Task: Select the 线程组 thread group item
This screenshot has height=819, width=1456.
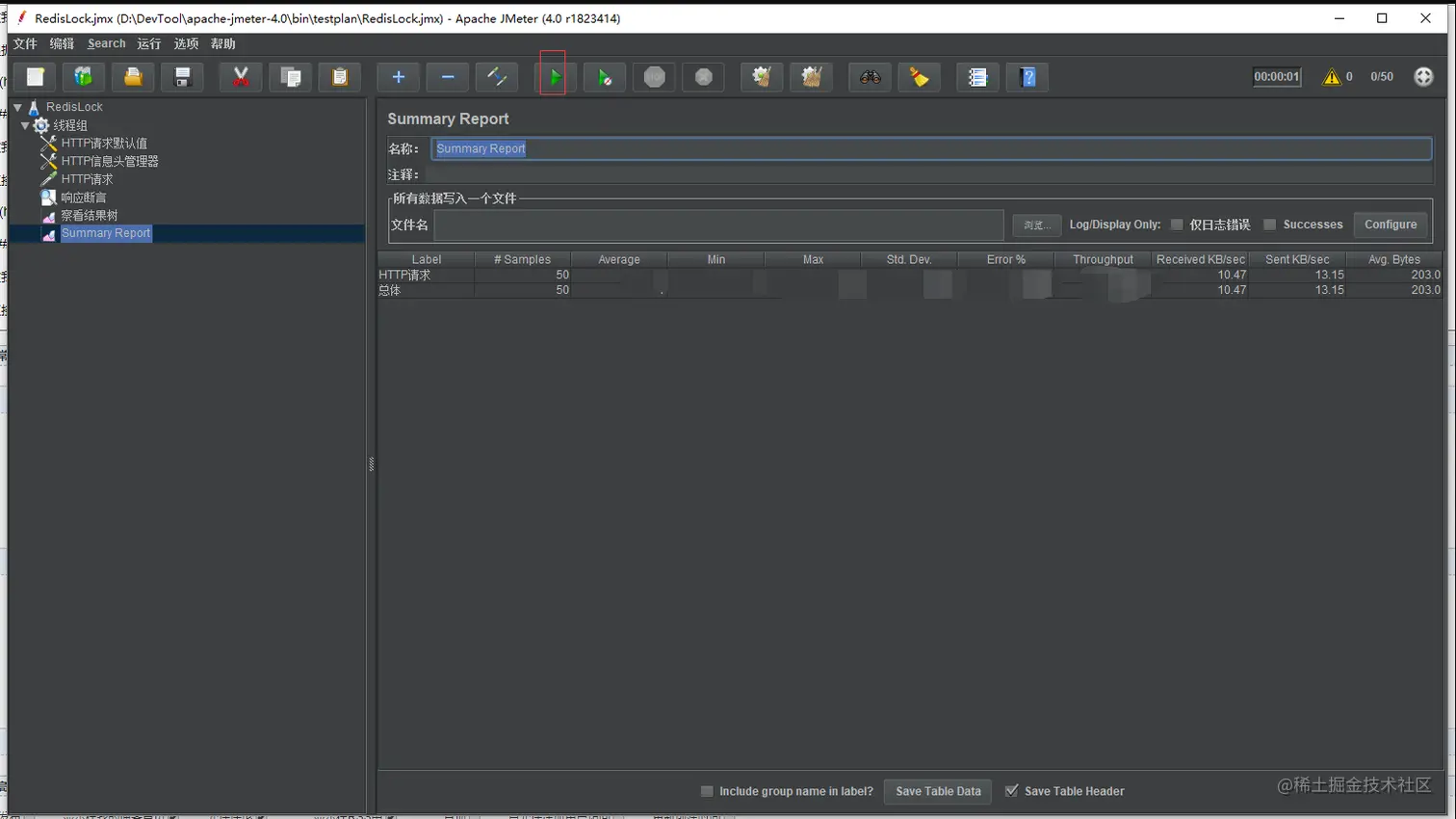Action: [70, 125]
